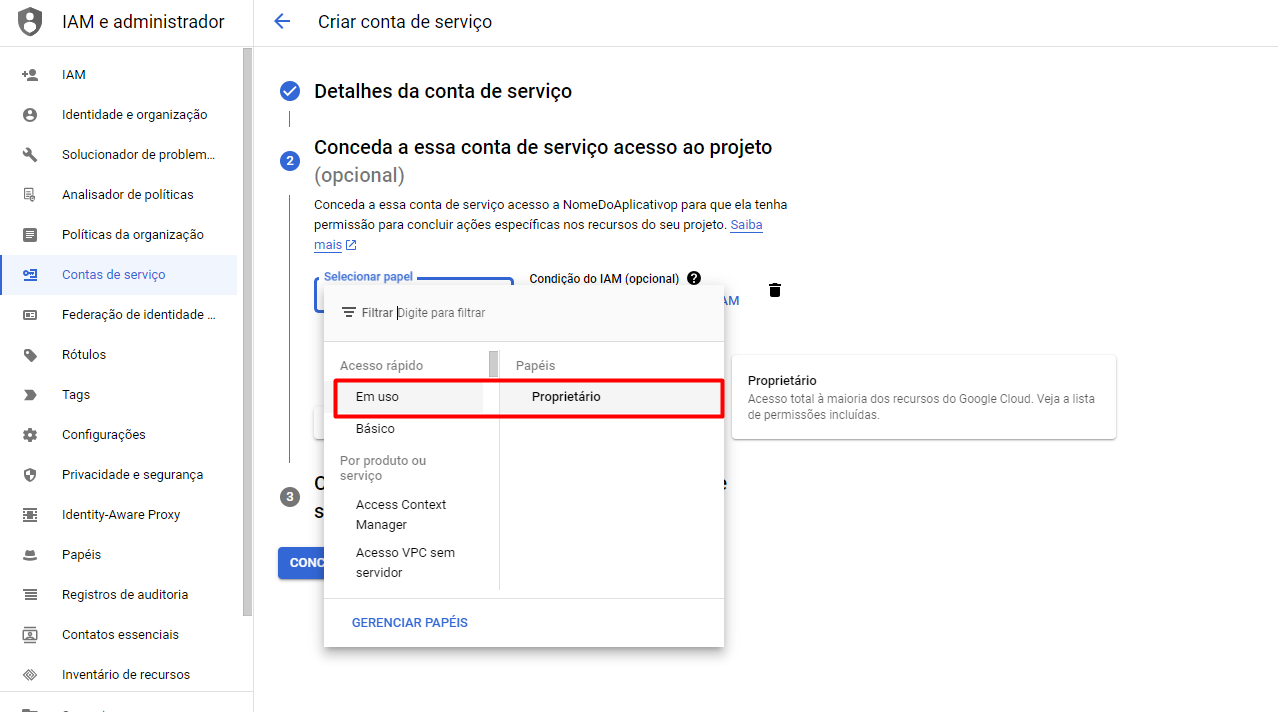Click the IAM person-add icon in sidebar

coord(30,75)
